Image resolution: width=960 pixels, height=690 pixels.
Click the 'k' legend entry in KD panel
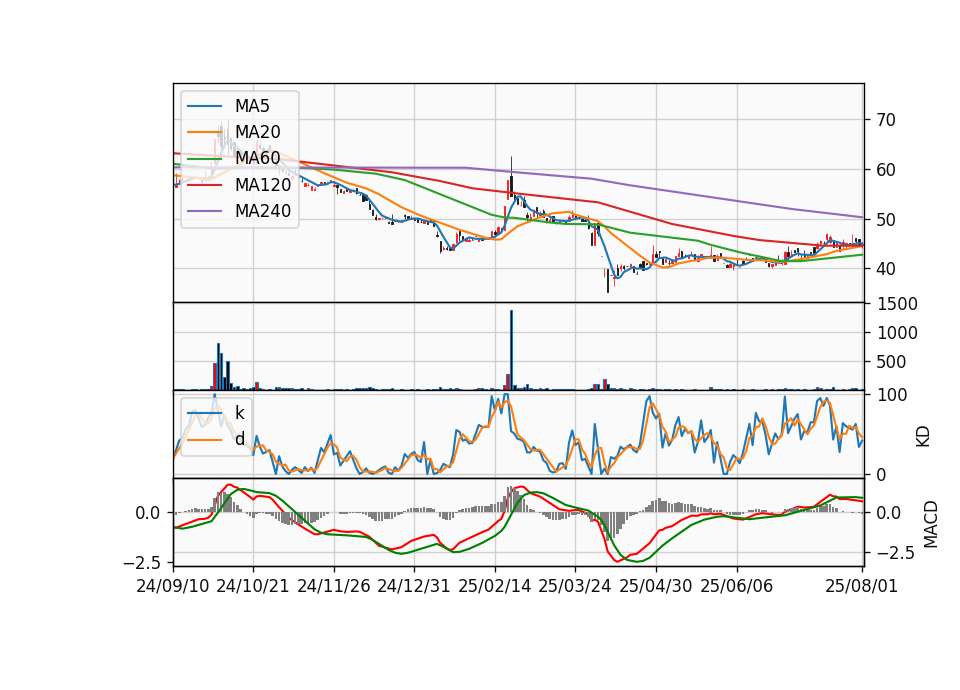click(239, 413)
